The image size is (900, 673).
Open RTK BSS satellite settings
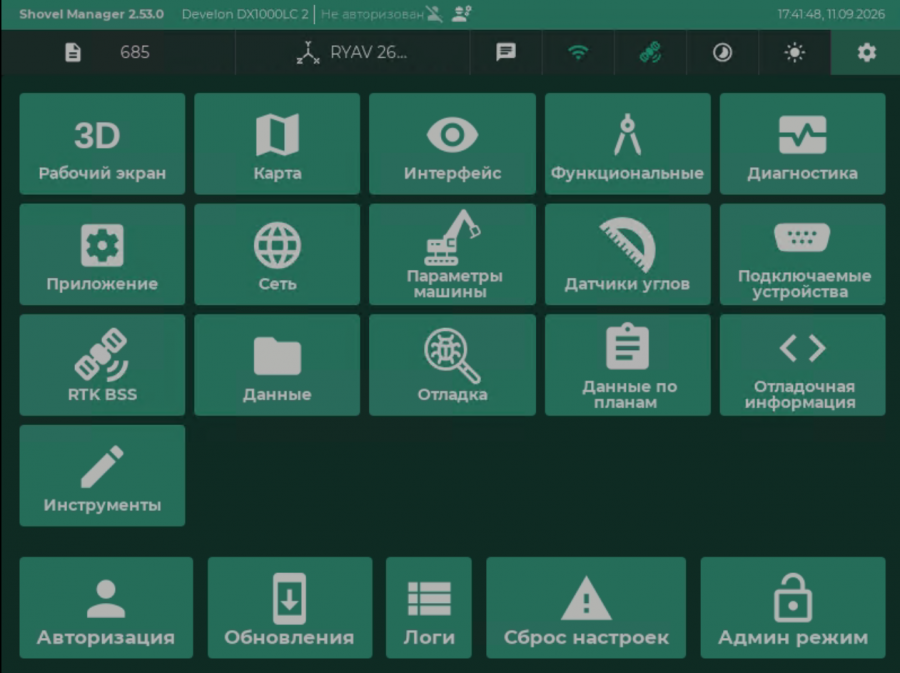(102, 365)
